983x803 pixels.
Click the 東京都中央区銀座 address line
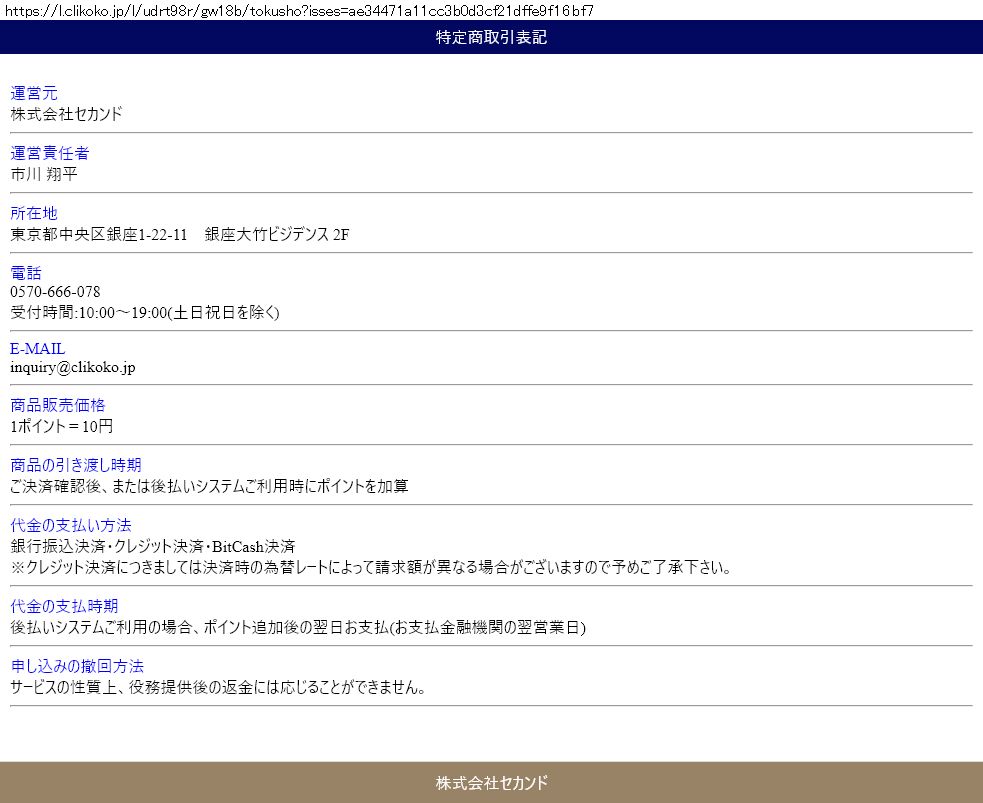[x=180, y=235]
